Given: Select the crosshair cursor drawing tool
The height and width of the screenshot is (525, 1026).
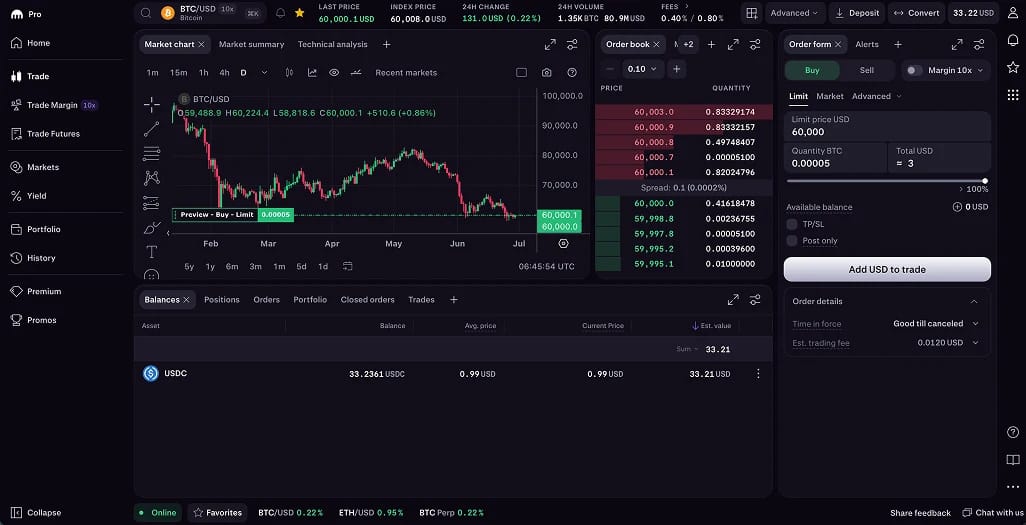Looking at the screenshot, I should [152, 105].
